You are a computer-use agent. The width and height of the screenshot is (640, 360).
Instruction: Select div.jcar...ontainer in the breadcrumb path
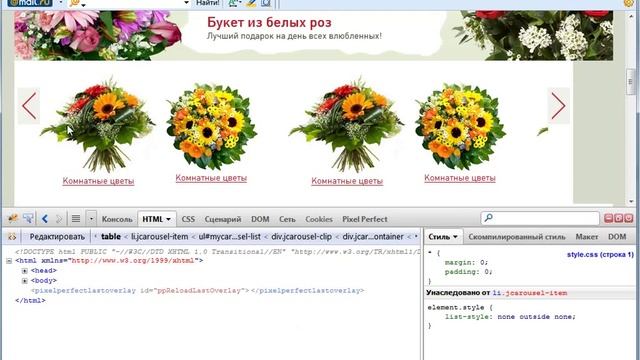(x=373, y=237)
